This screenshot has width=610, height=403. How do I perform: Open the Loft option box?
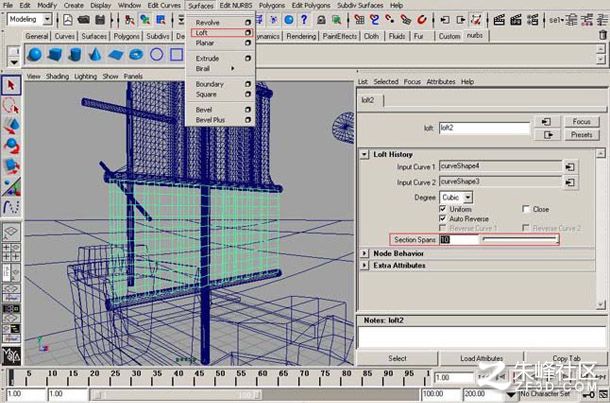tap(248, 33)
